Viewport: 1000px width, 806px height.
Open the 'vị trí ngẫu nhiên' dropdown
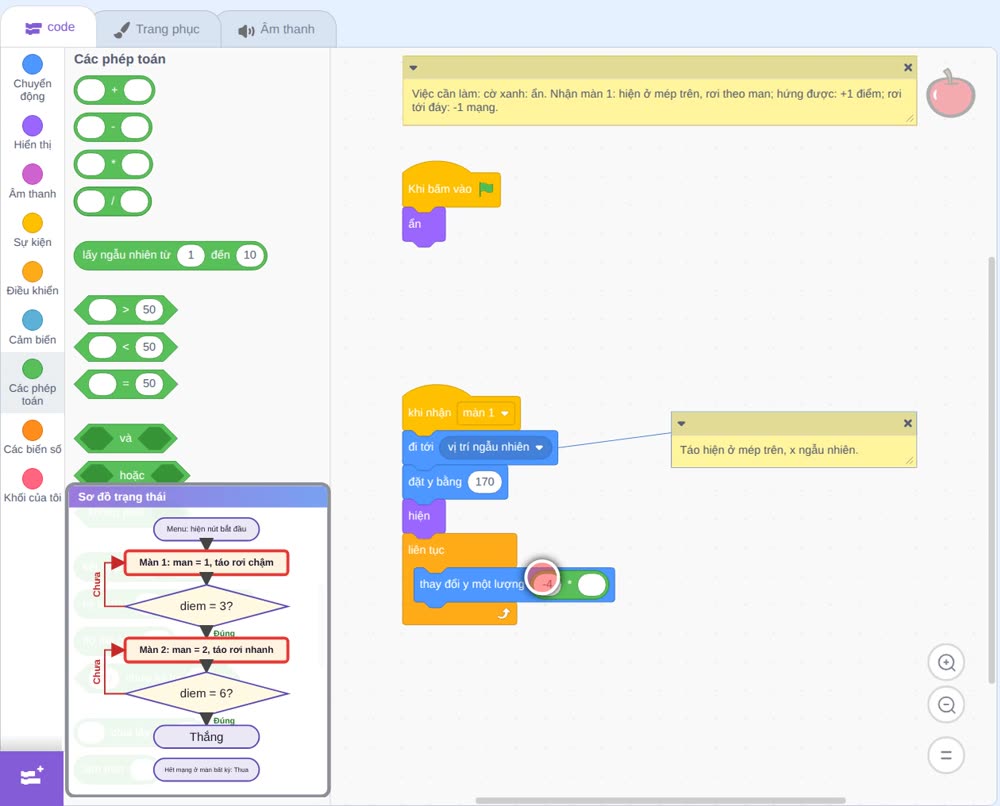tap(495, 447)
